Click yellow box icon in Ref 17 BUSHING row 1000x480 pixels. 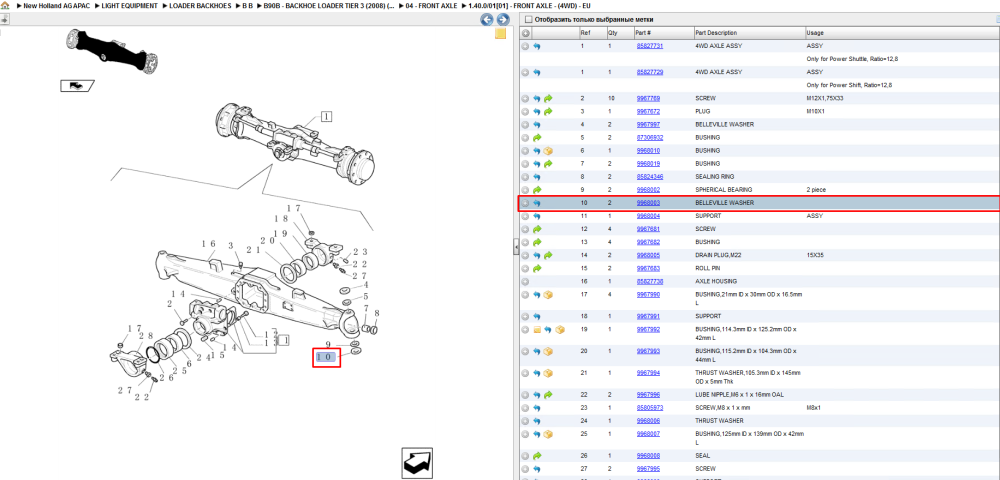pos(548,295)
